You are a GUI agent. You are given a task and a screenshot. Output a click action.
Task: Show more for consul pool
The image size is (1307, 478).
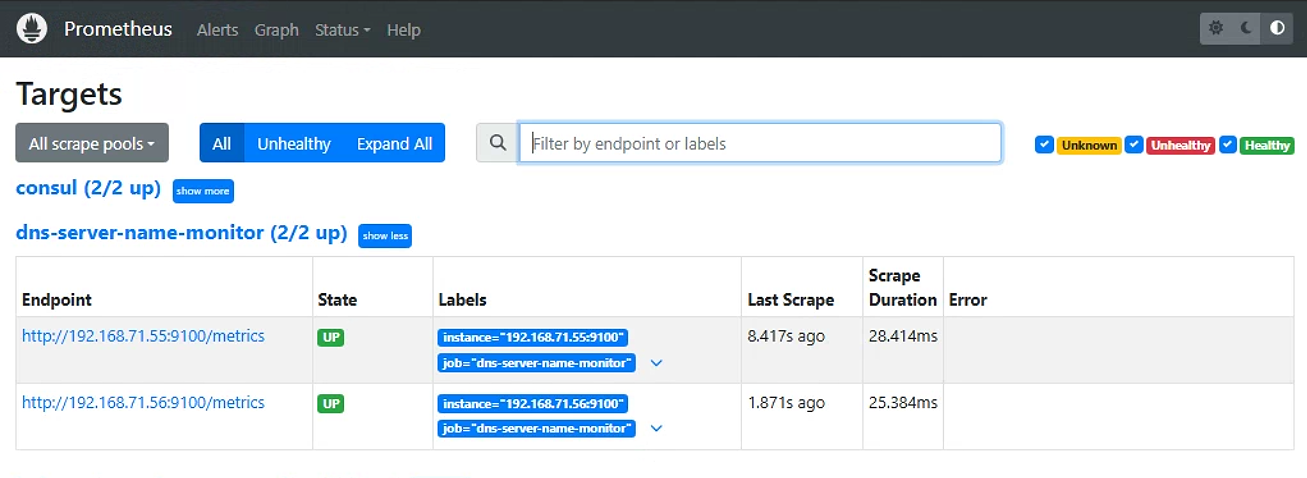tap(203, 190)
